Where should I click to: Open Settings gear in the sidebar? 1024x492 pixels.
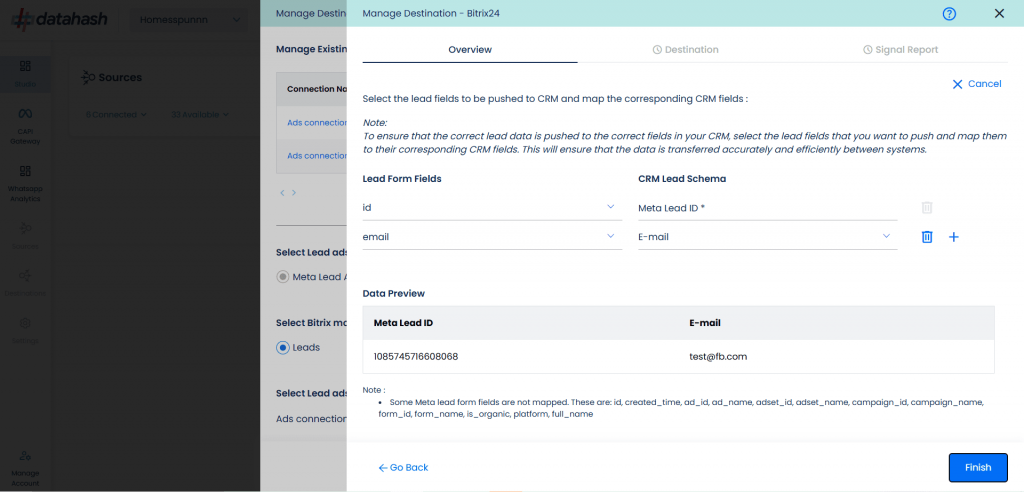click(25, 330)
